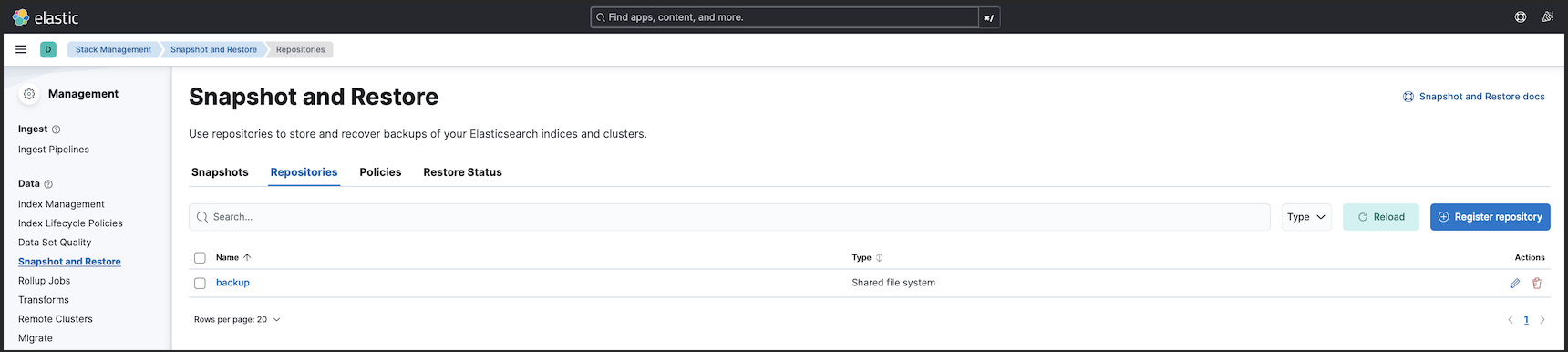
Task: Select the Repositories tab
Action: (x=304, y=172)
